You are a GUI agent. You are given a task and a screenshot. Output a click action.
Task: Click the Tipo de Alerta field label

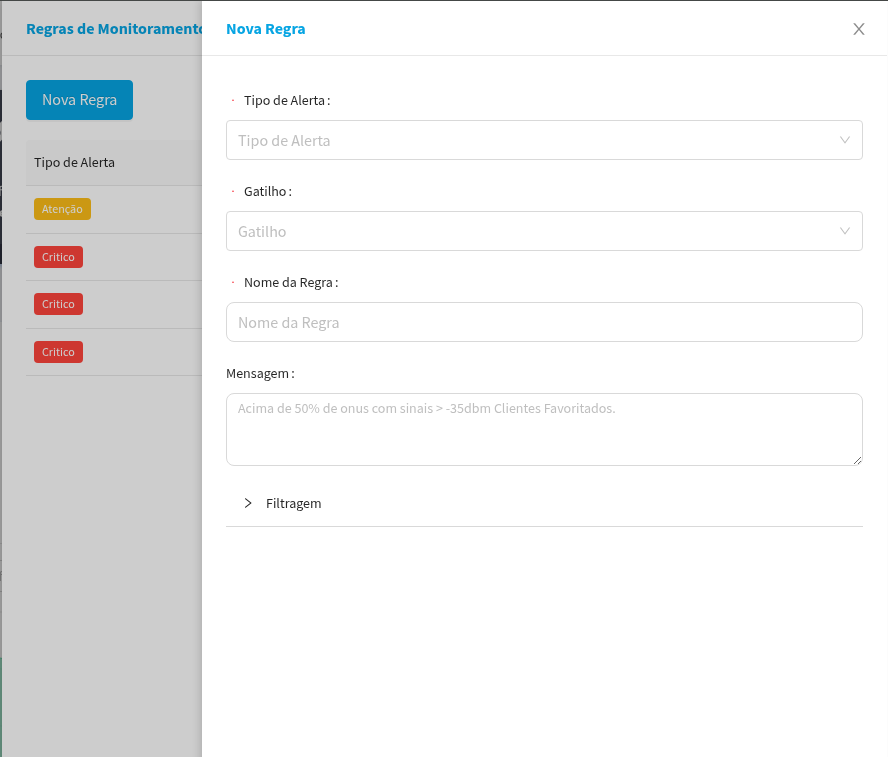point(287,100)
